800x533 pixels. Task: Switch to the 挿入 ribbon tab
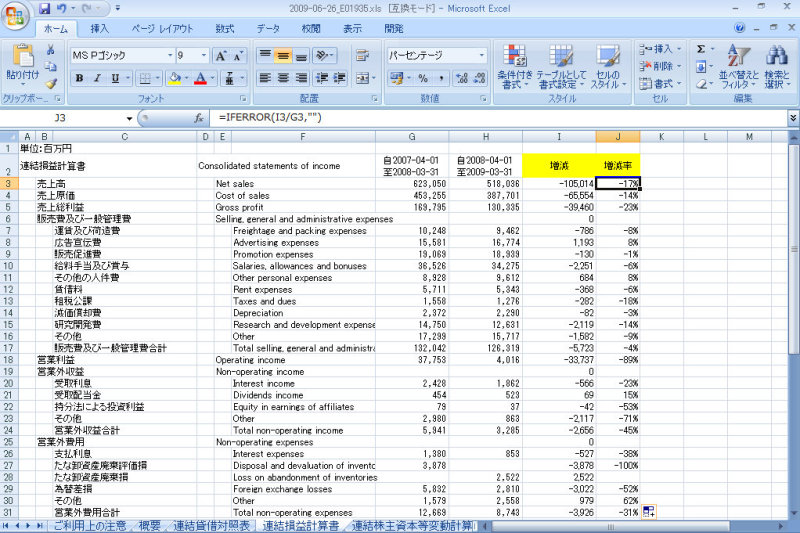(99, 29)
